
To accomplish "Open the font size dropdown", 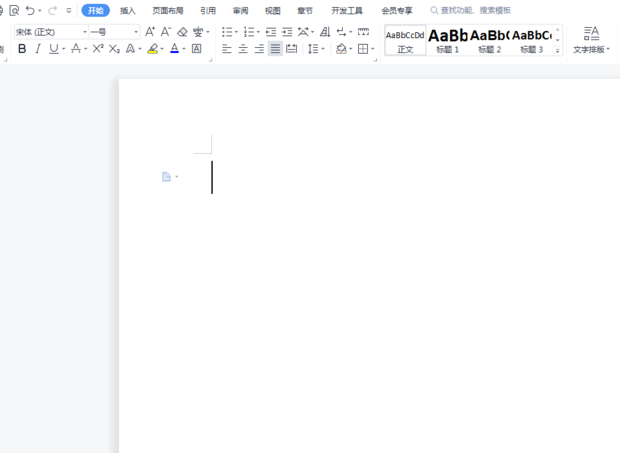I will pos(136,32).
